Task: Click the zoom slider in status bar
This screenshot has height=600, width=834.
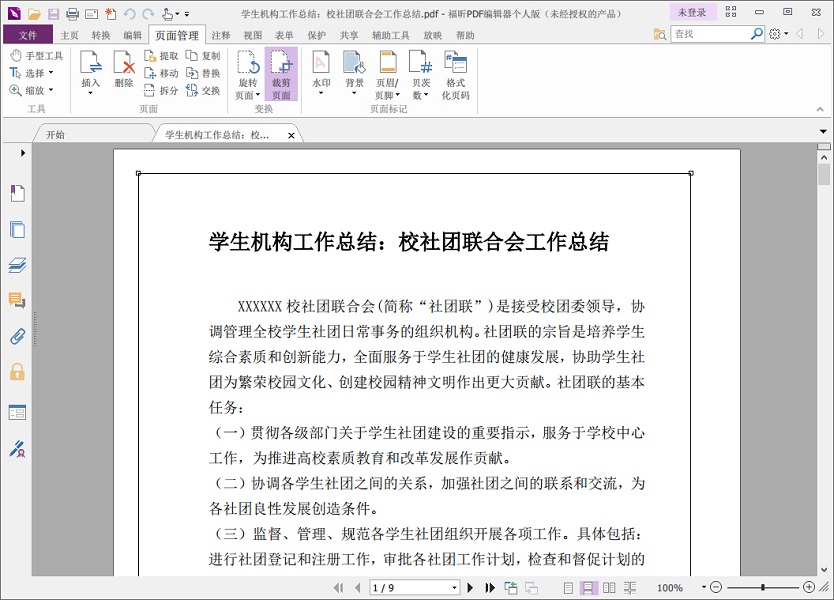Action: 763,588
